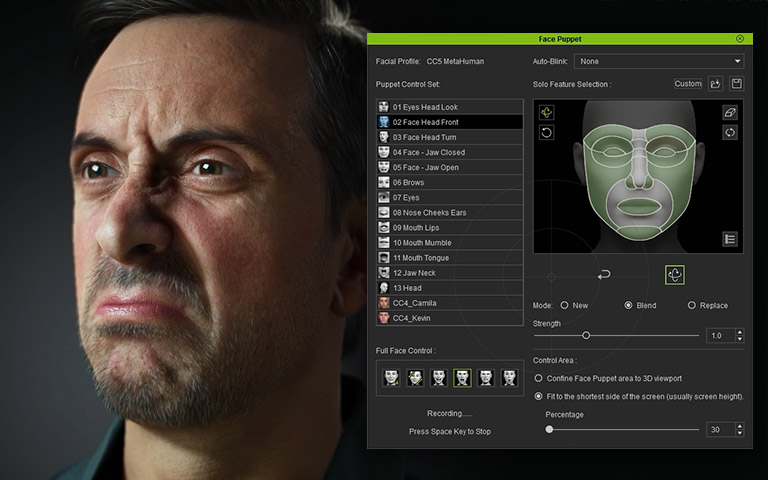Click the head rotate icon top-left of face map

coord(546,112)
